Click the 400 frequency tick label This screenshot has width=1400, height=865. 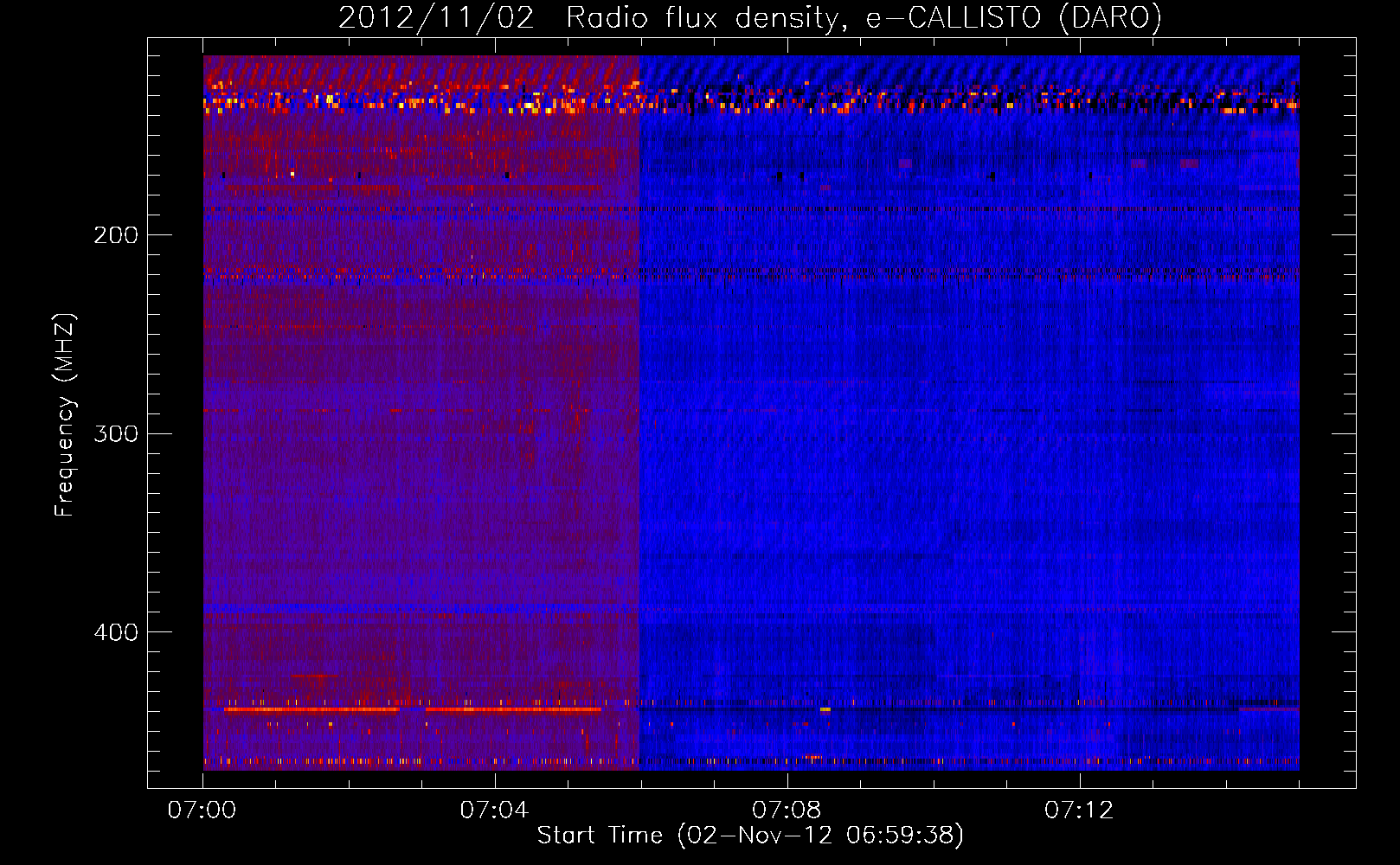116,632
